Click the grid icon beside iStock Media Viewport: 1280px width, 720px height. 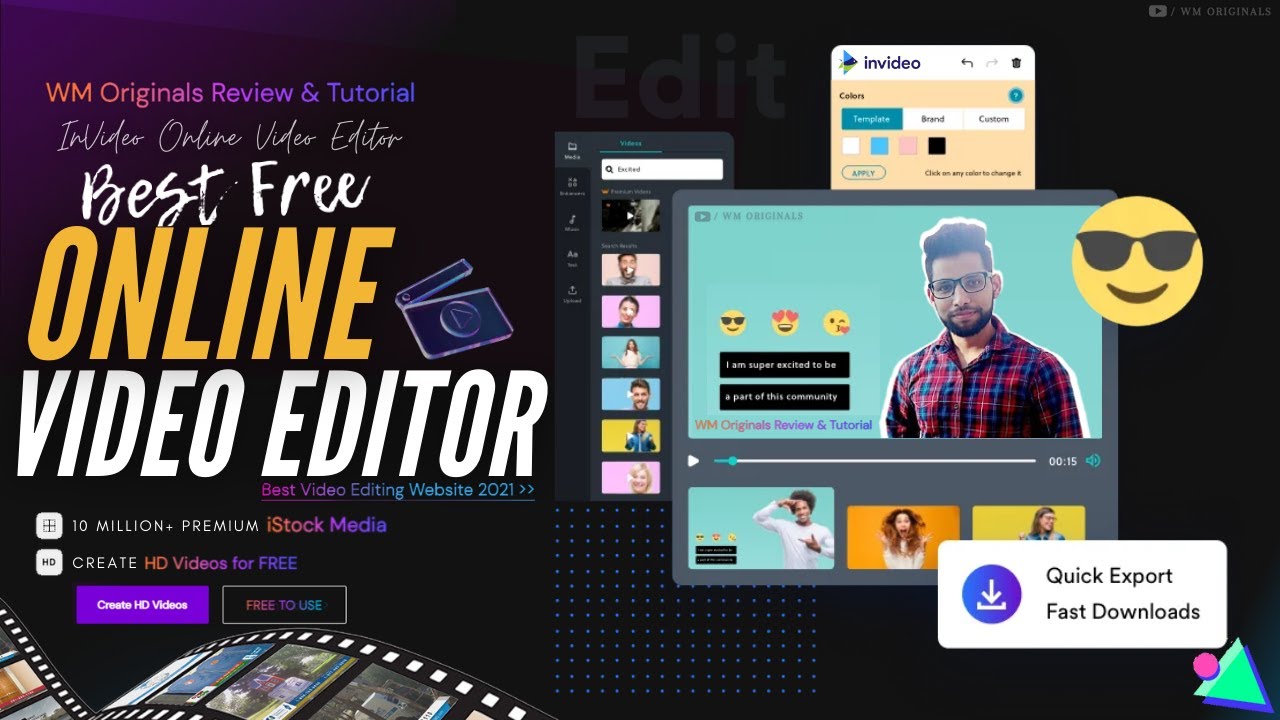(x=49, y=525)
